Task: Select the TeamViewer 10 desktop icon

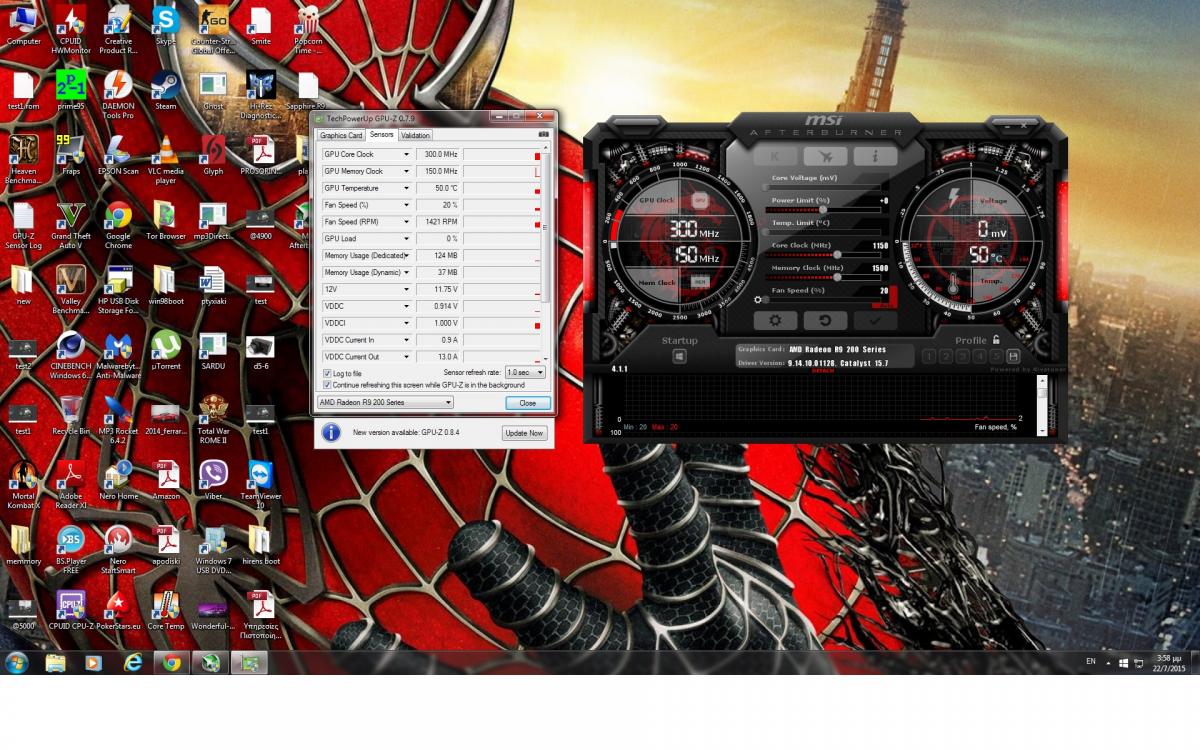Action: [x=260, y=483]
